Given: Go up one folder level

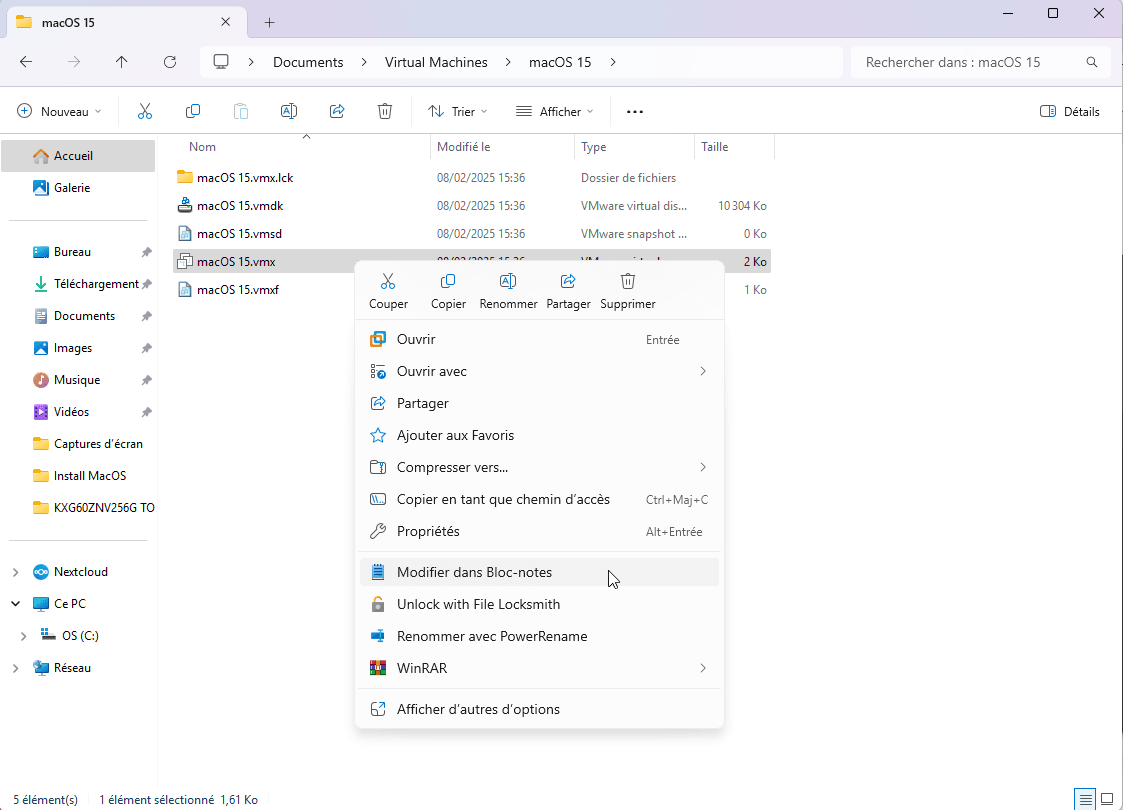Looking at the screenshot, I should (x=122, y=62).
